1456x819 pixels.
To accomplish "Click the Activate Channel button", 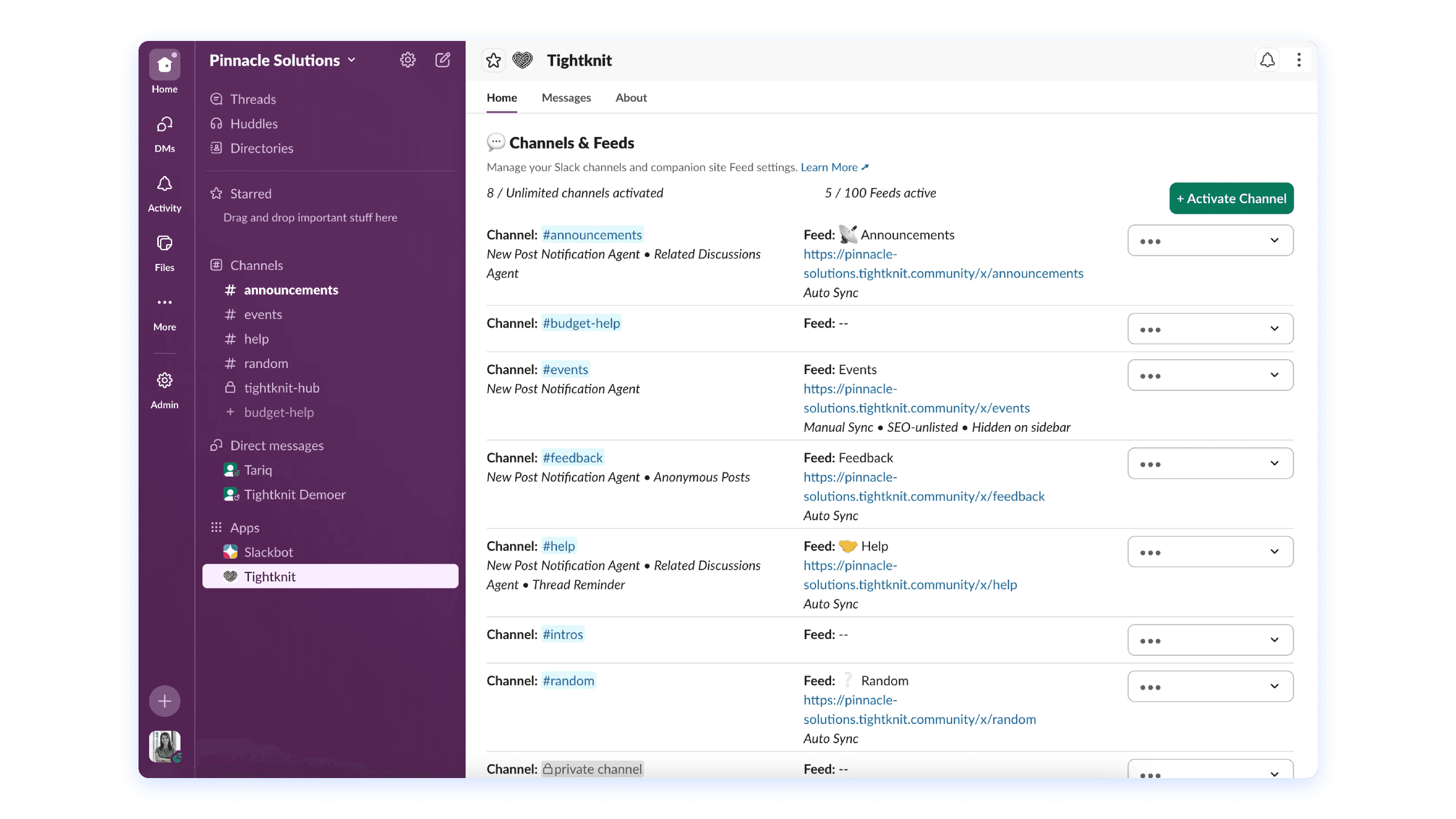I will point(1231,198).
